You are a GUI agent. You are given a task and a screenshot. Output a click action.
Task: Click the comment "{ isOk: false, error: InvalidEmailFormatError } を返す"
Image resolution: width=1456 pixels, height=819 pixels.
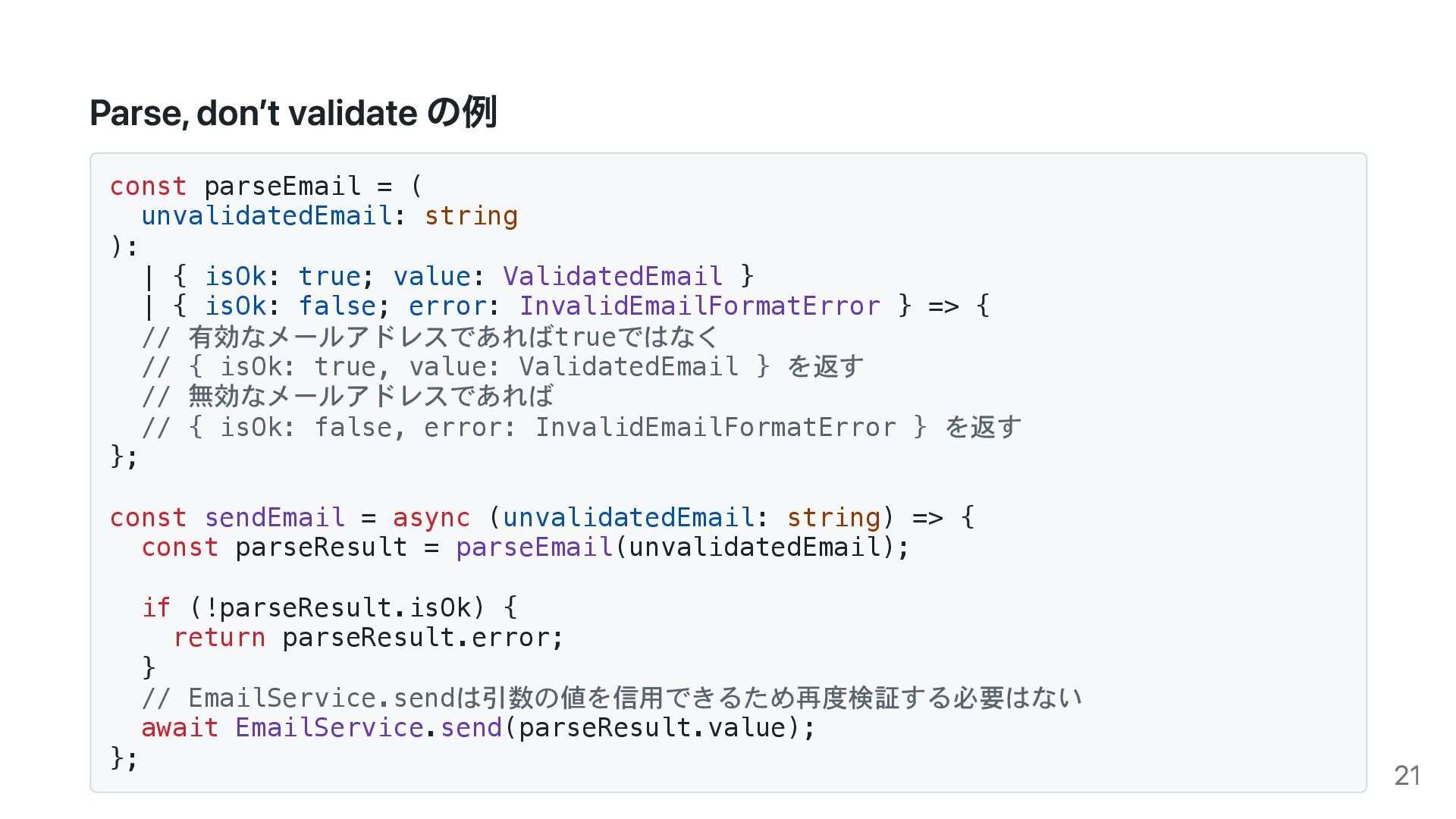point(581,427)
